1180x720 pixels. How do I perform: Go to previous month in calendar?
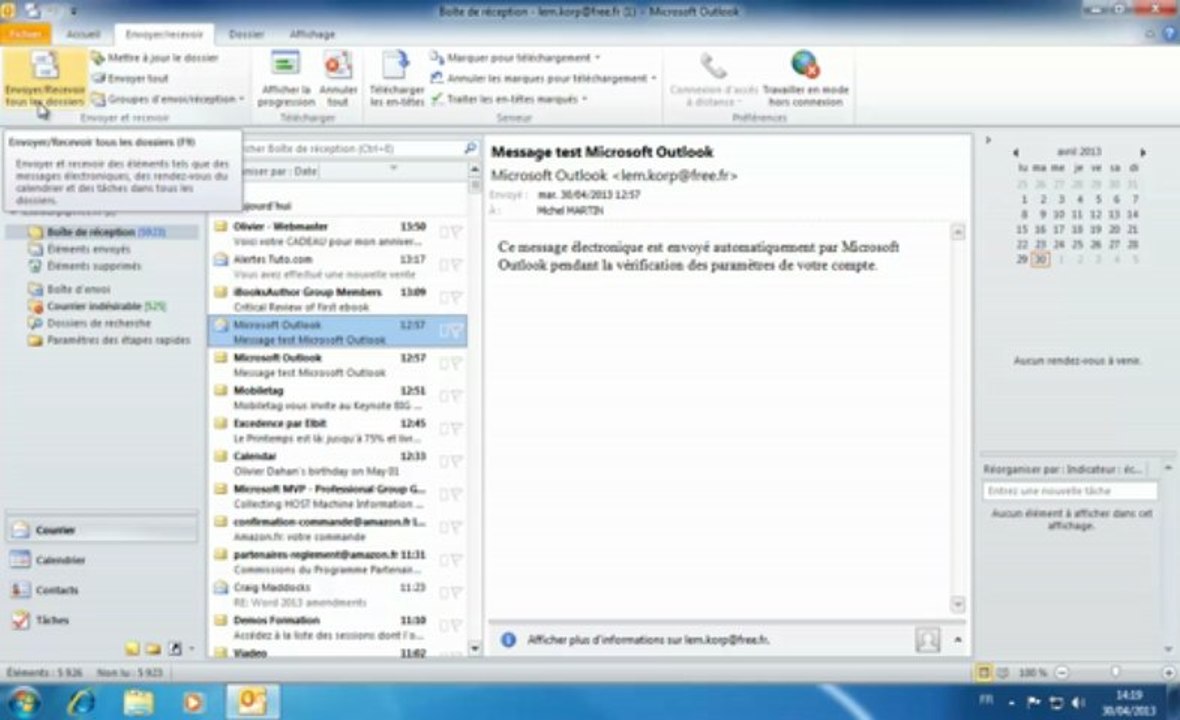click(x=1015, y=152)
